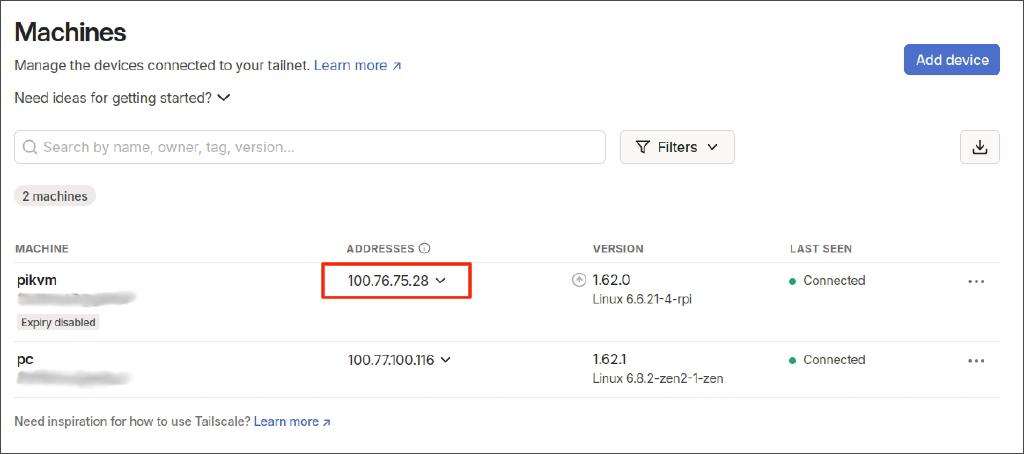Focus the machine search field
This screenshot has height=454, width=1024.
coord(320,147)
